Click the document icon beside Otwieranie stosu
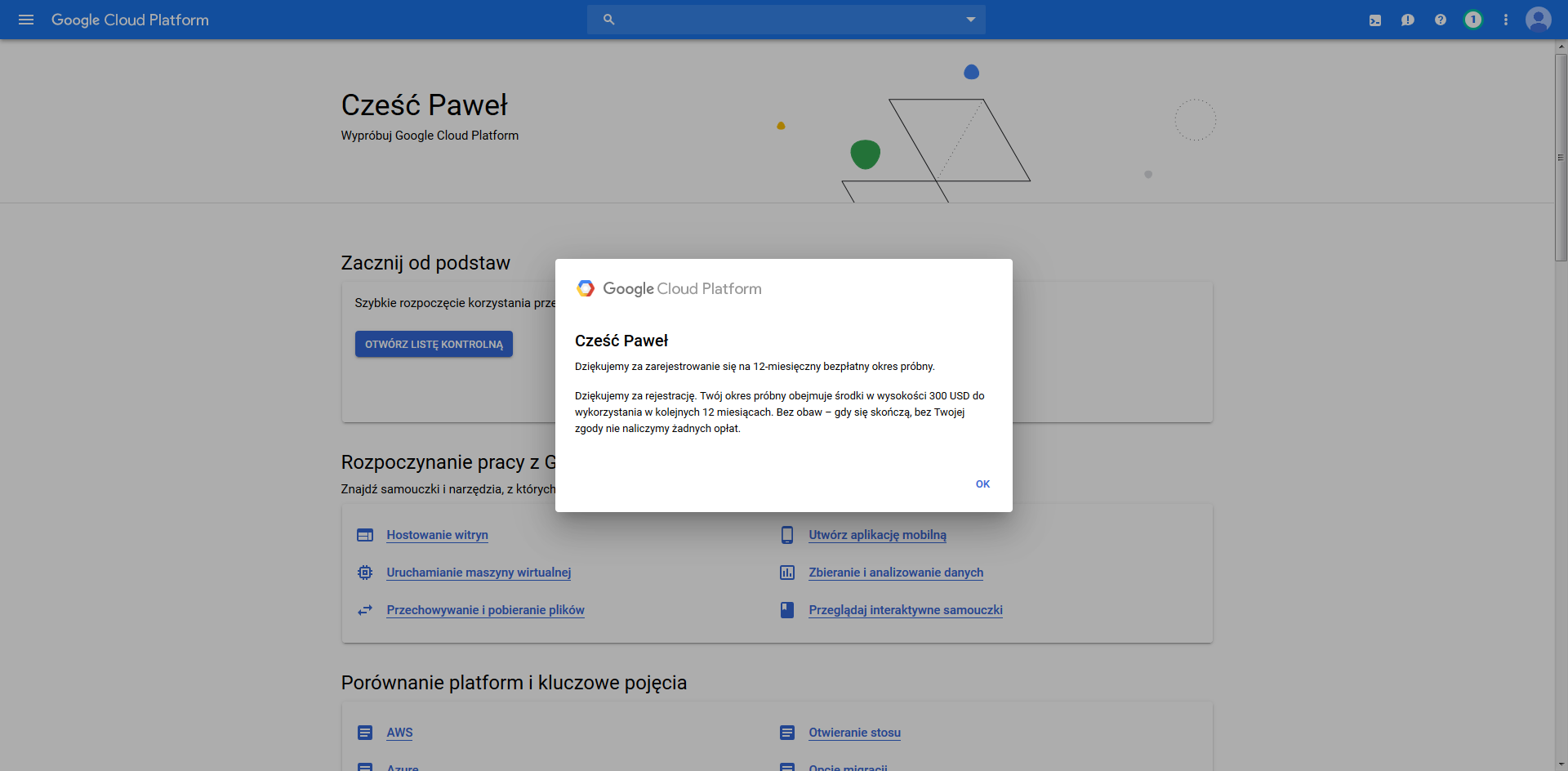 (x=787, y=733)
